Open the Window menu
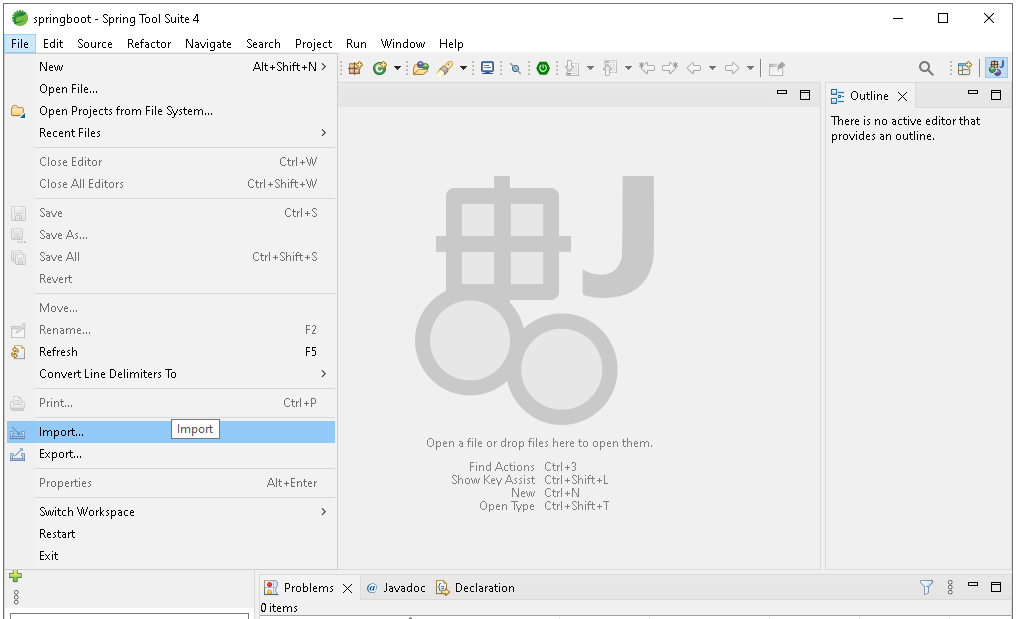 (x=403, y=44)
